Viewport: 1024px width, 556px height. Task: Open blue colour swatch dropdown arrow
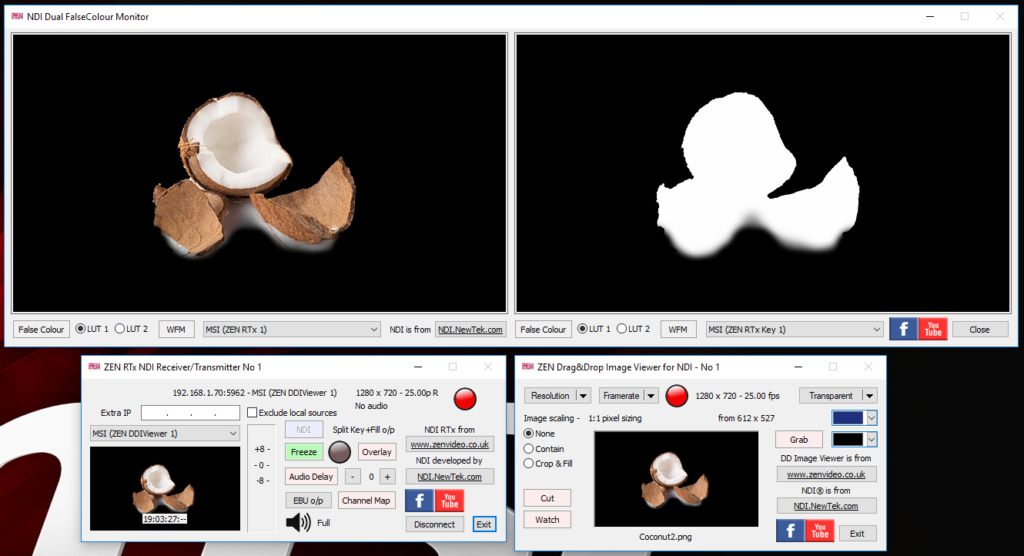(871, 417)
